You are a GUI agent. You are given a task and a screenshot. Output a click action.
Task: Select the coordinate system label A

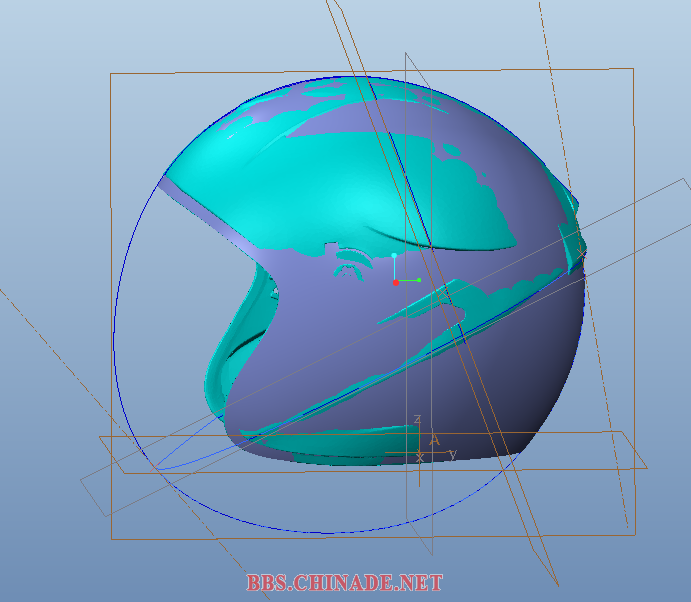[435, 440]
